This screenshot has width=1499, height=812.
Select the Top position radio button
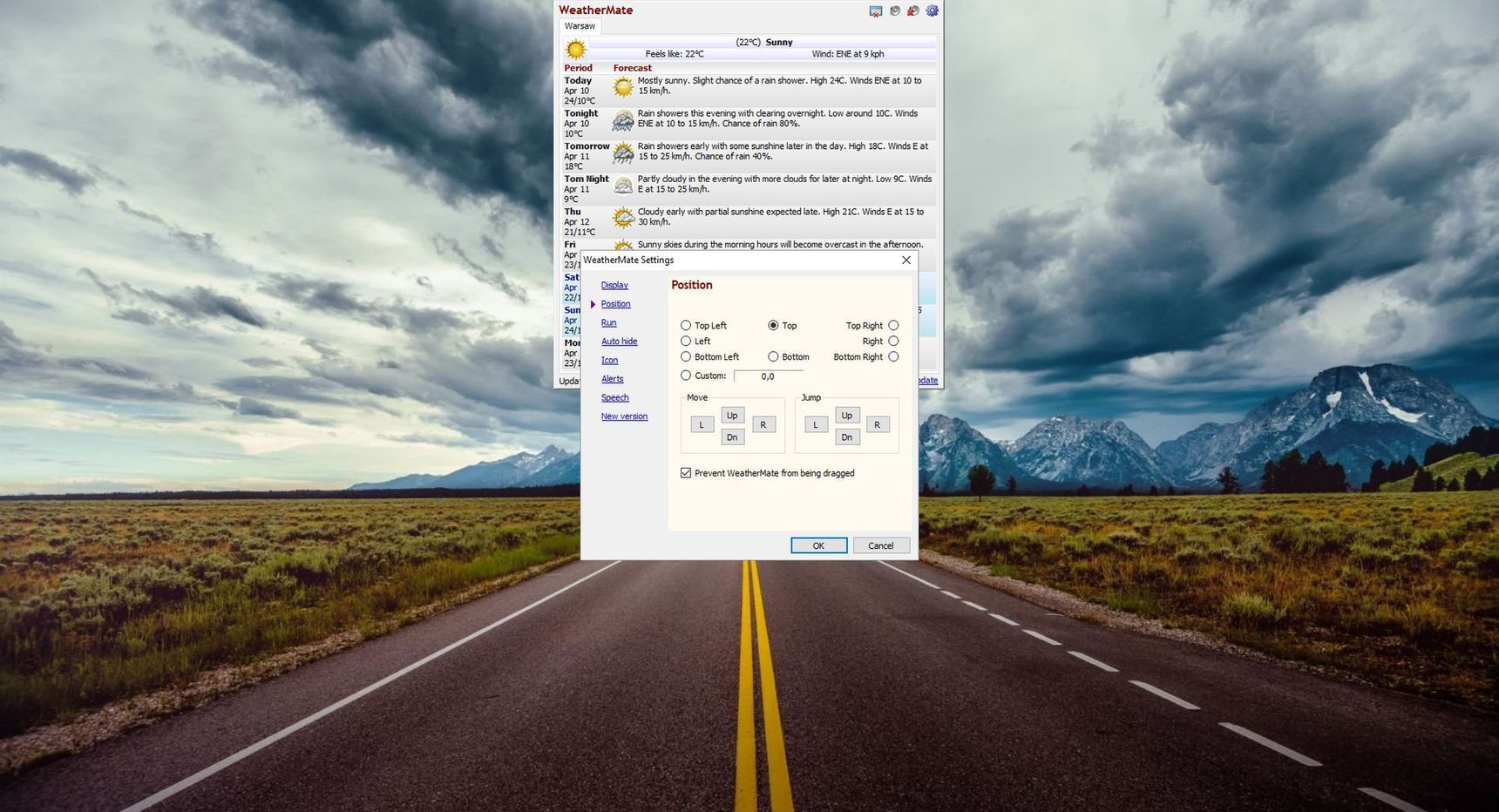(773, 325)
